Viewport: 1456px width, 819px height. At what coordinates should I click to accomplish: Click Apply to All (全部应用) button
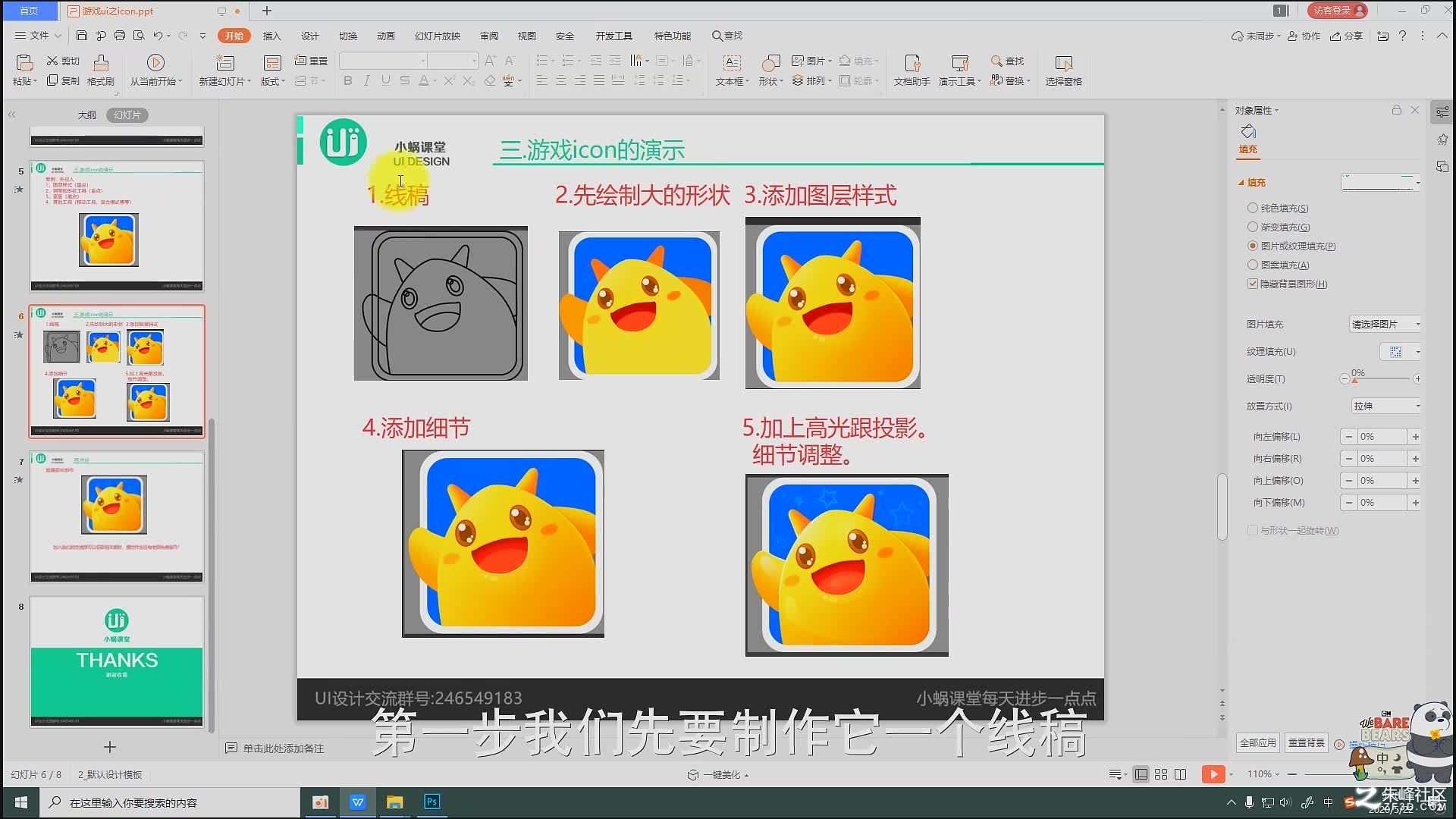click(1258, 742)
